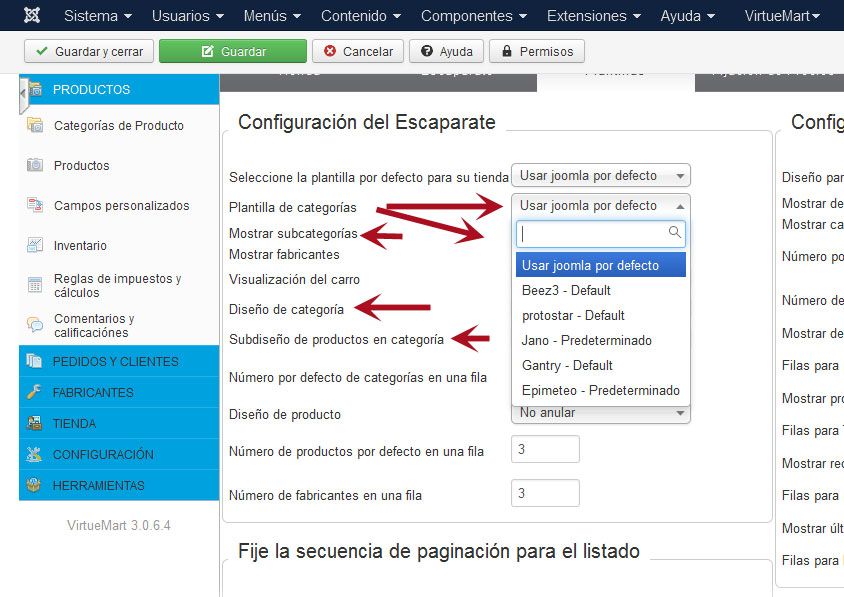Click the VirtueMart 3.0.6.4 version text
The image size is (844, 597).
click(x=119, y=525)
